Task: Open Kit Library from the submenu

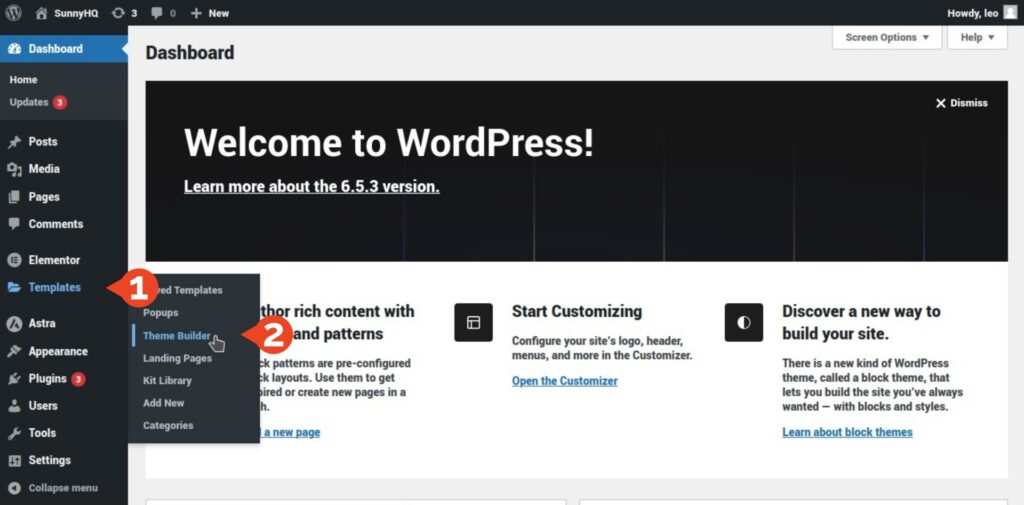Action: [167, 380]
